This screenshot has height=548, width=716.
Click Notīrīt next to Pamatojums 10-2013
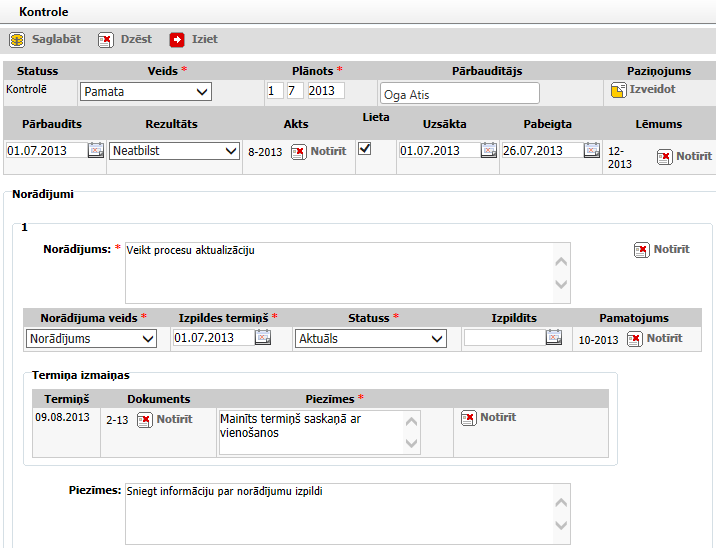pyautogui.click(x=655, y=339)
